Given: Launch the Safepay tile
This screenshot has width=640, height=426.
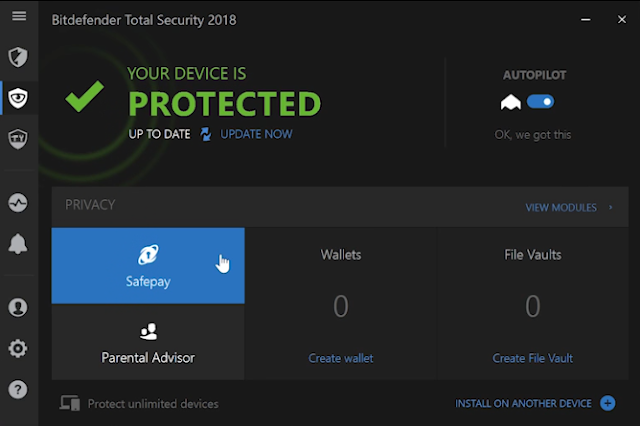Looking at the screenshot, I should tap(148, 266).
